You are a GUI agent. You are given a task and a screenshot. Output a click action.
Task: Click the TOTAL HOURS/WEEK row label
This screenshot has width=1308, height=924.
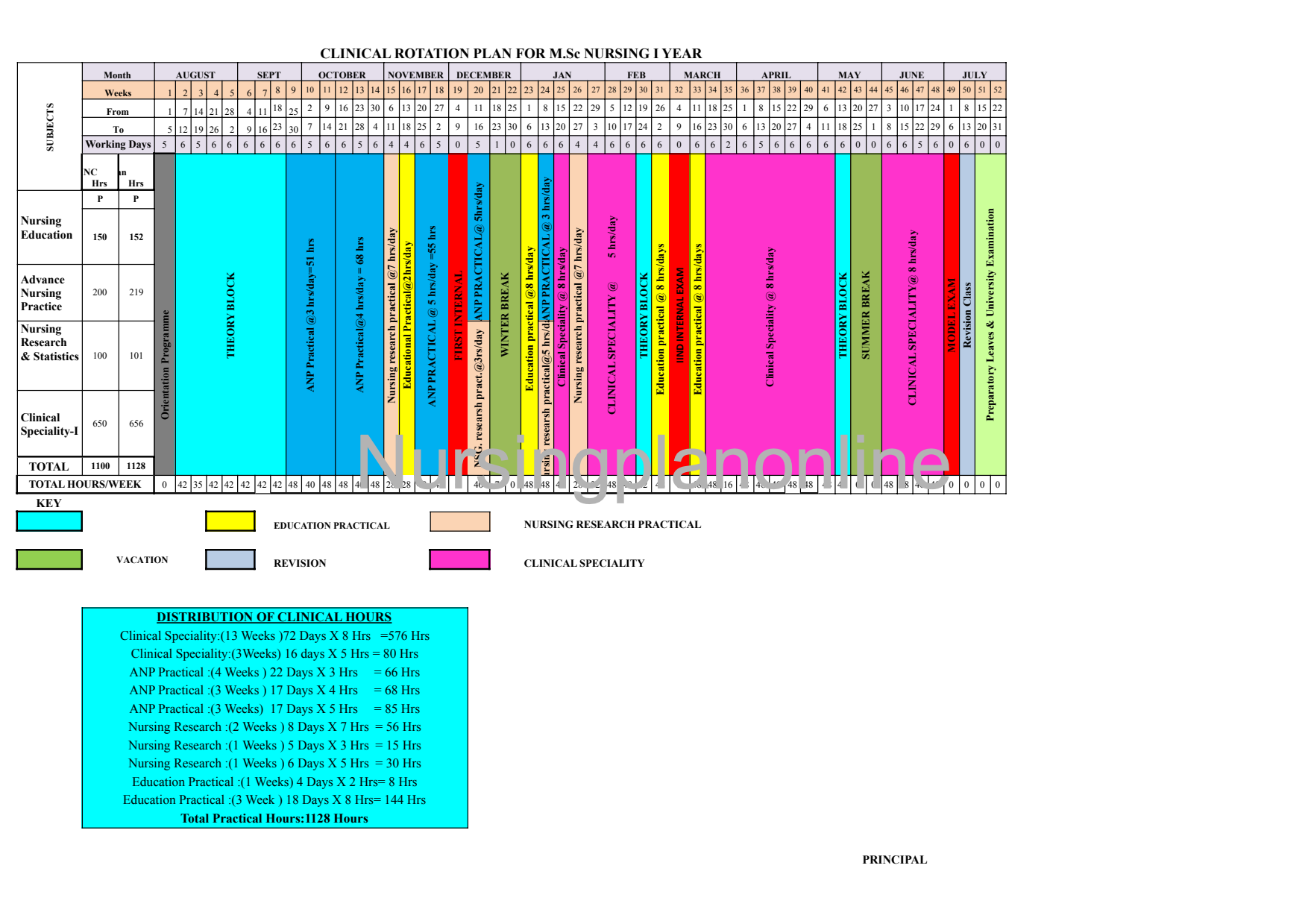pyautogui.click(x=86, y=484)
